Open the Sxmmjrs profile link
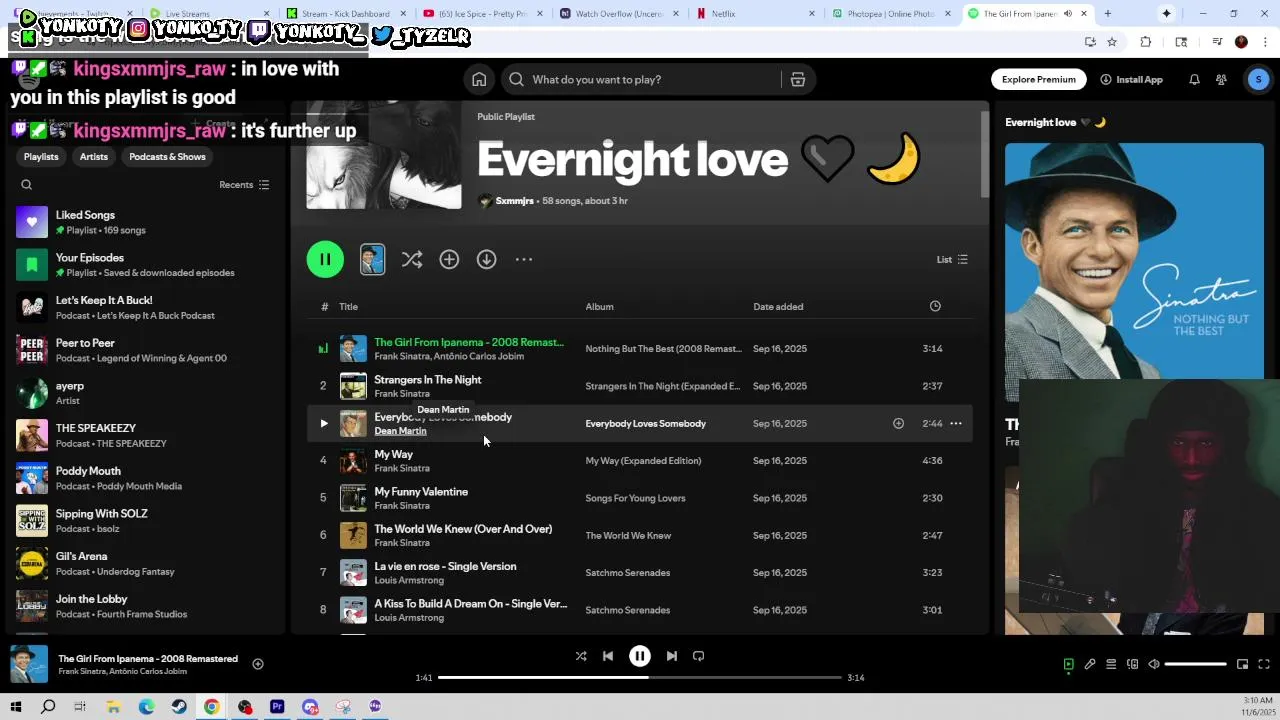Screen dimensions: 1280x720 [514, 201]
